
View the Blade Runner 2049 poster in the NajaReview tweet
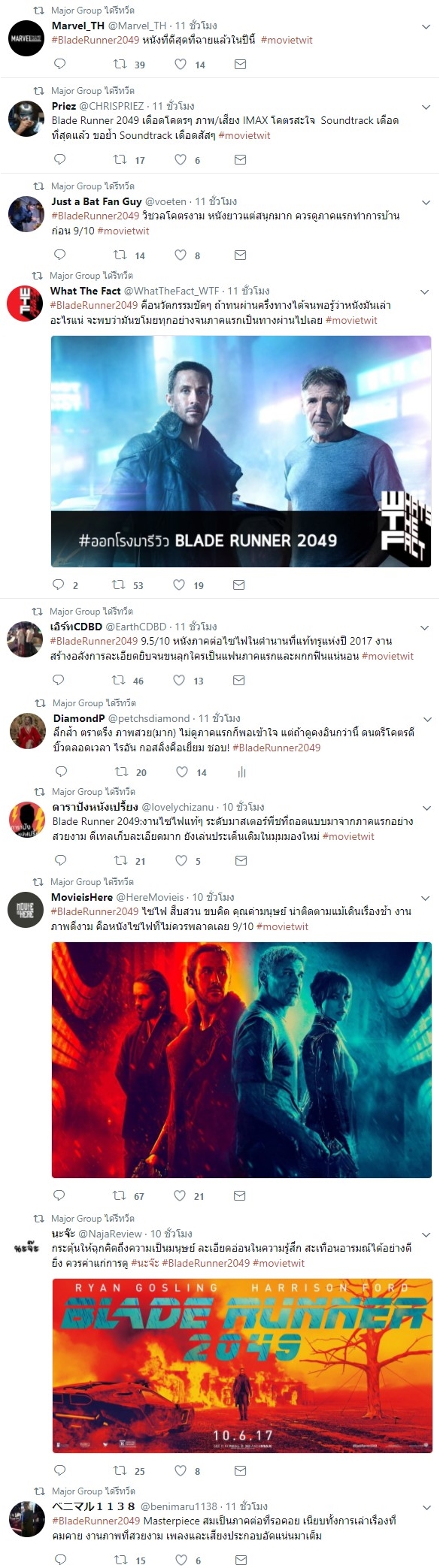(242, 1365)
